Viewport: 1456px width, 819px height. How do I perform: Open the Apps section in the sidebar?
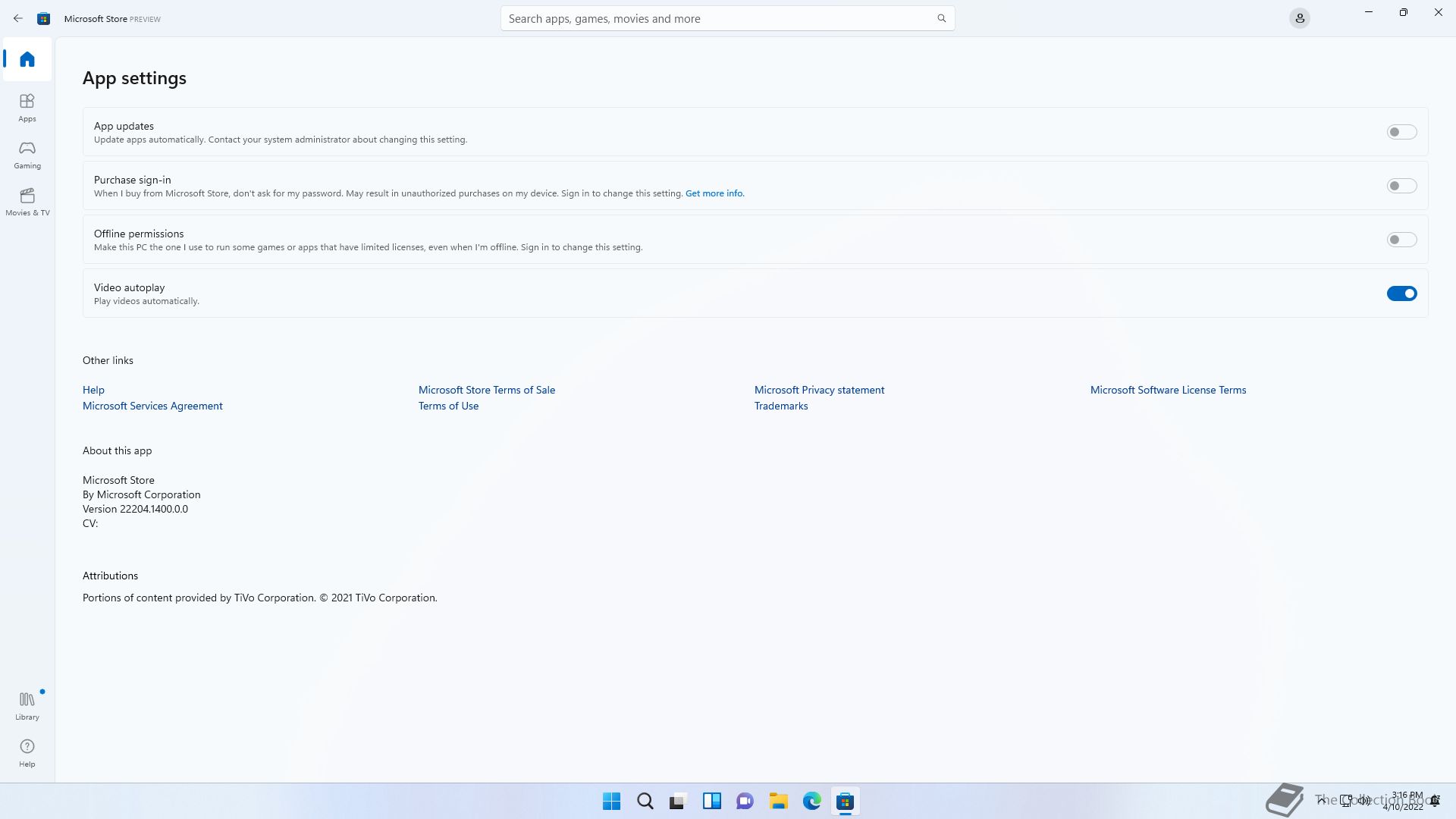coord(27,108)
